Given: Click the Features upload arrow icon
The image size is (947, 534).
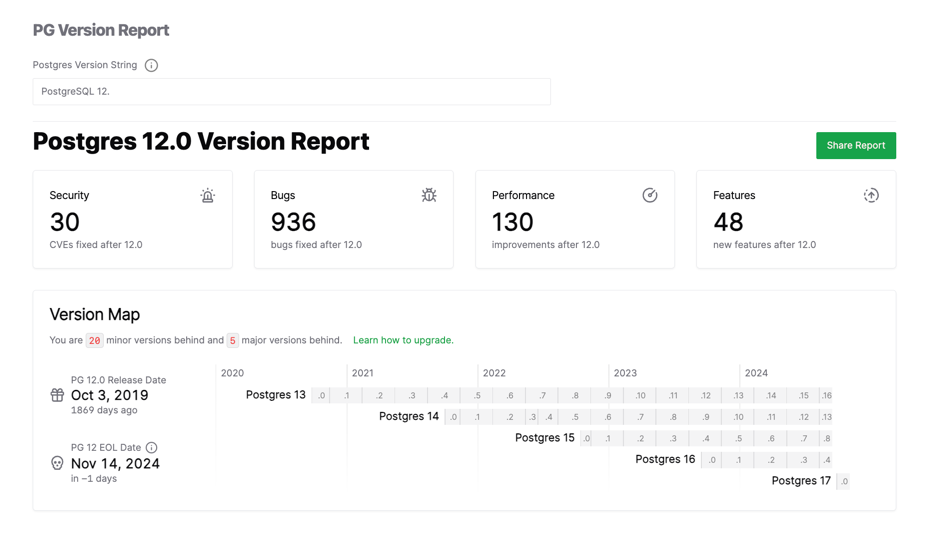Looking at the screenshot, I should point(871,196).
